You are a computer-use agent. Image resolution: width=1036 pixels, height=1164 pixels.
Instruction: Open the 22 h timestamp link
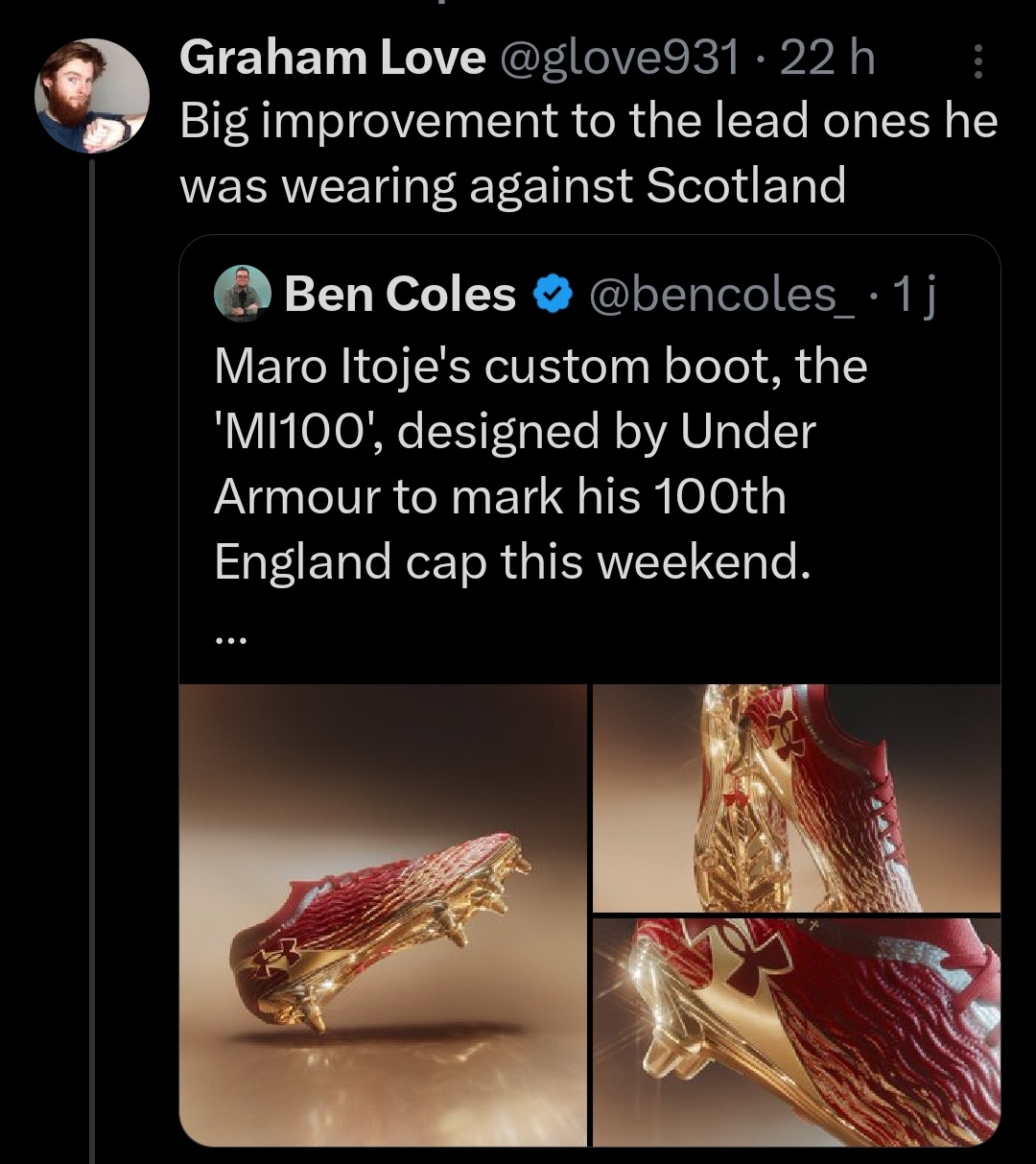pos(827,59)
